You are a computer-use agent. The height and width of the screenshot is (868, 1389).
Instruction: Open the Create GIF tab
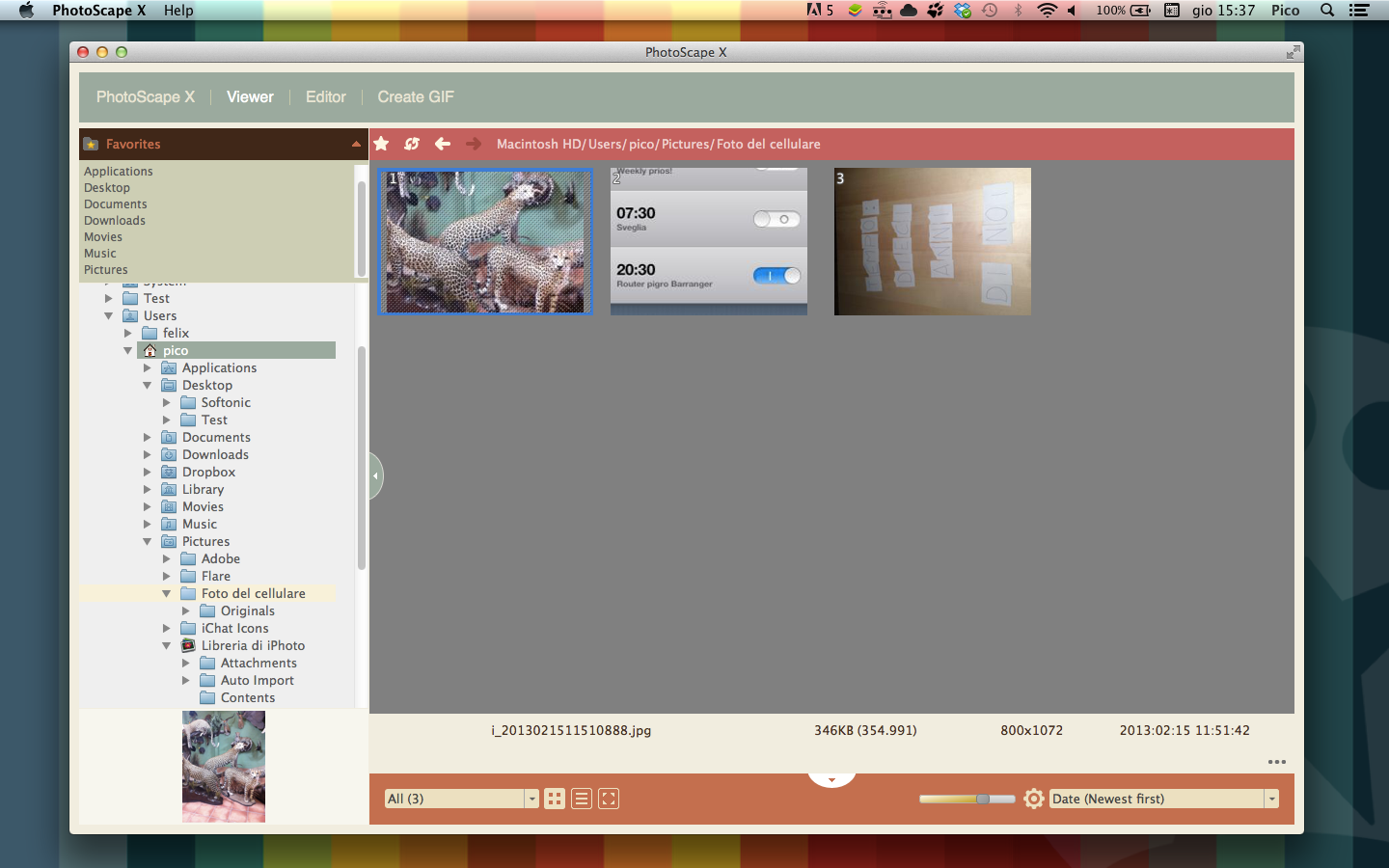tap(415, 96)
